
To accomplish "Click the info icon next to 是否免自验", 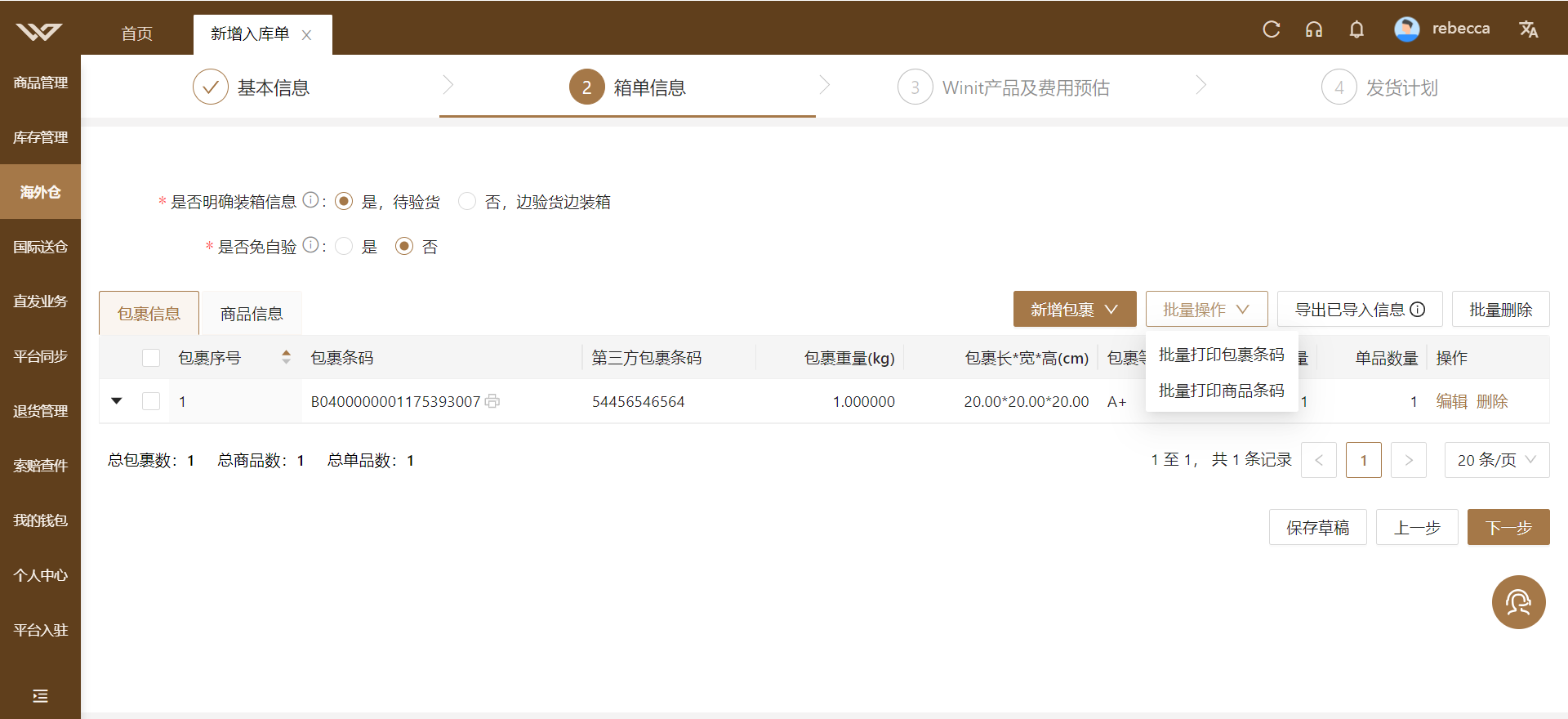I will [x=310, y=245].
